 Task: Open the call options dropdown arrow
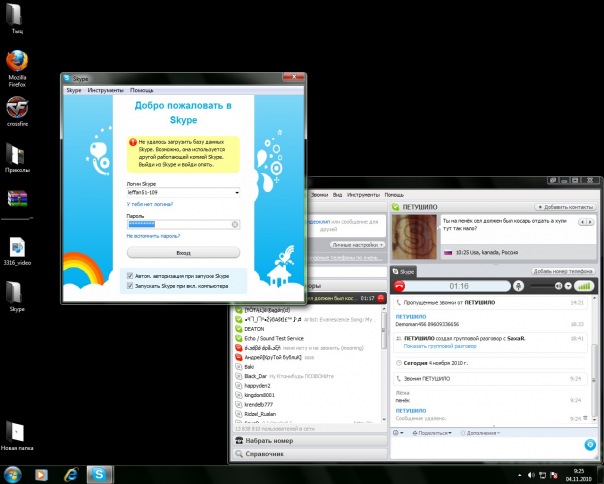click(568, 286)
